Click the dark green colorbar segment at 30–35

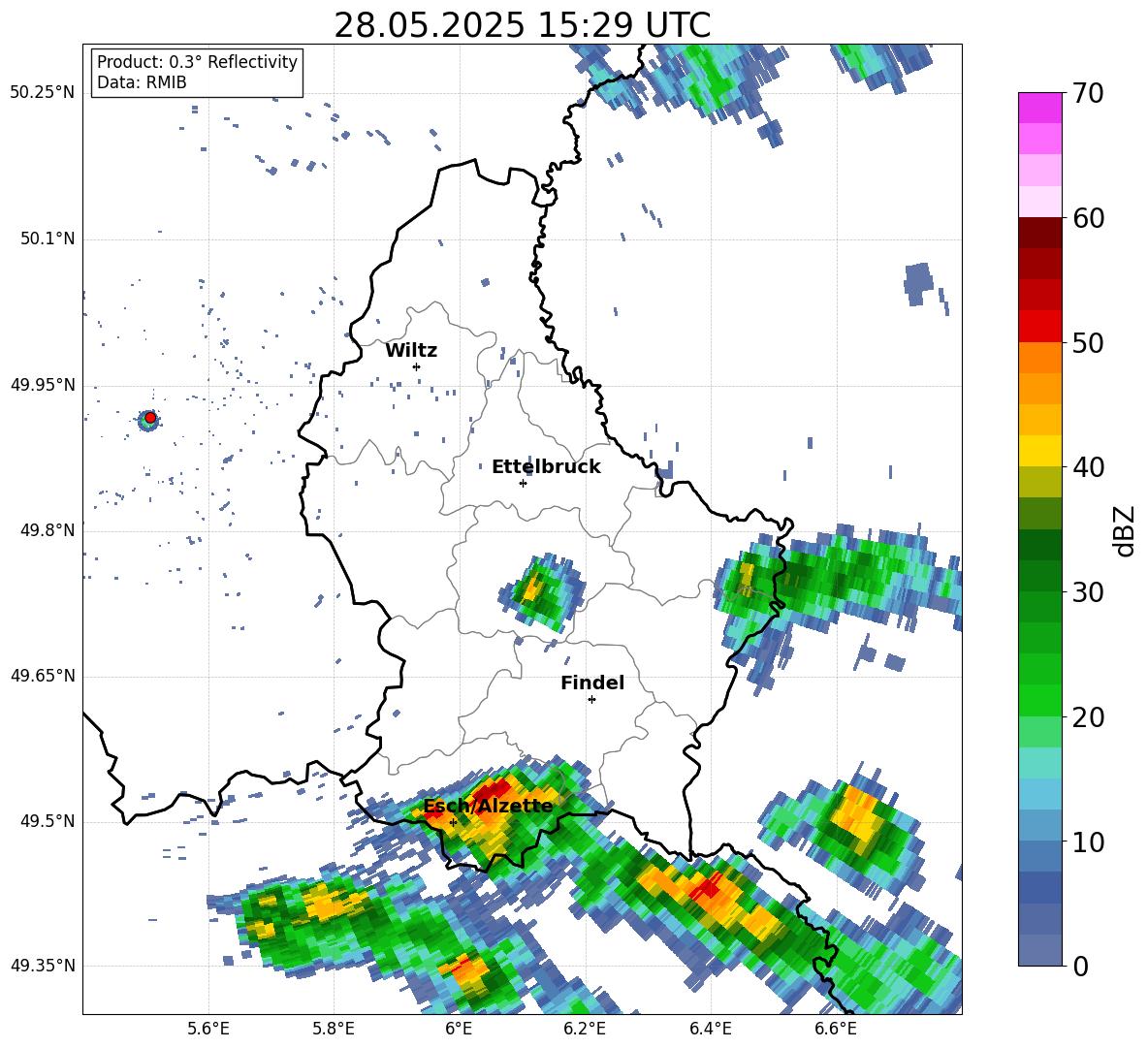pos(1039,545)
